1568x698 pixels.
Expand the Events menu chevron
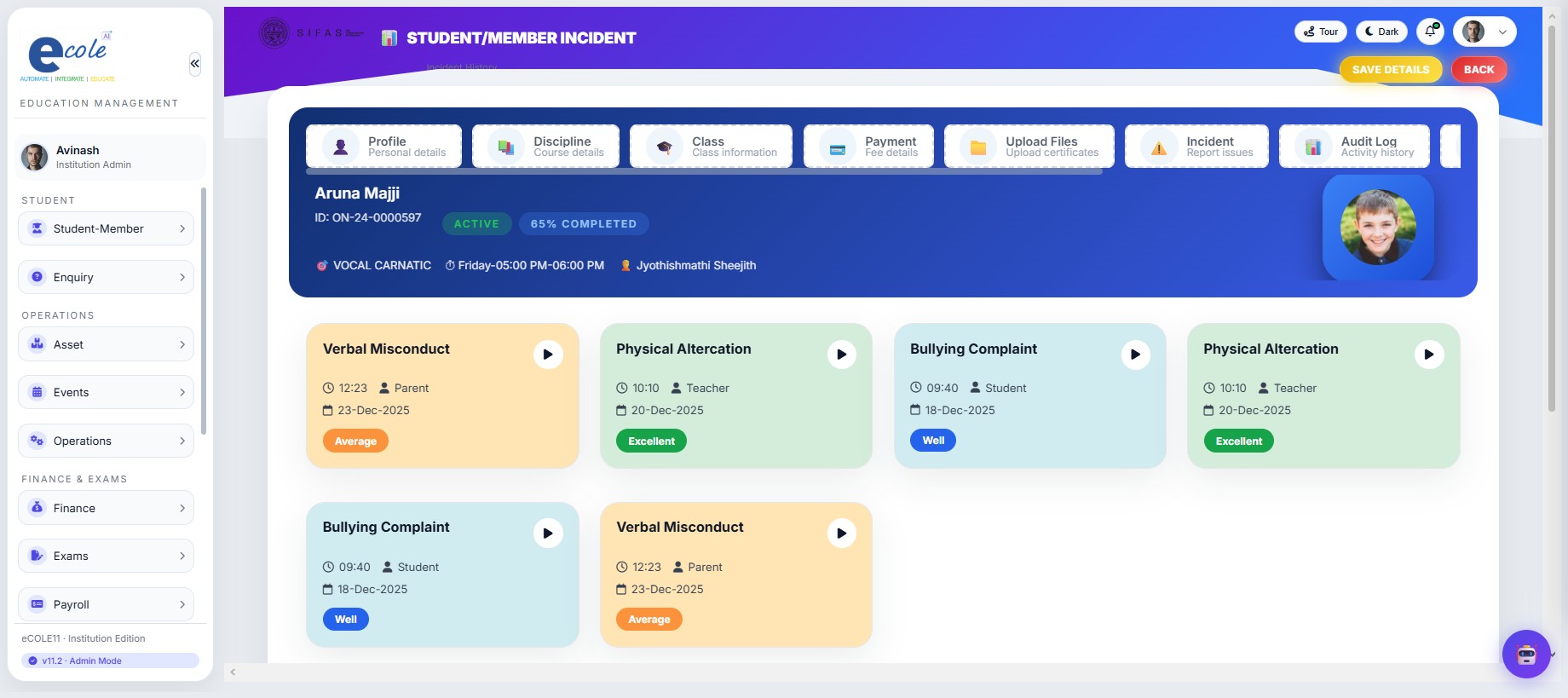click(x=182, y=392)
